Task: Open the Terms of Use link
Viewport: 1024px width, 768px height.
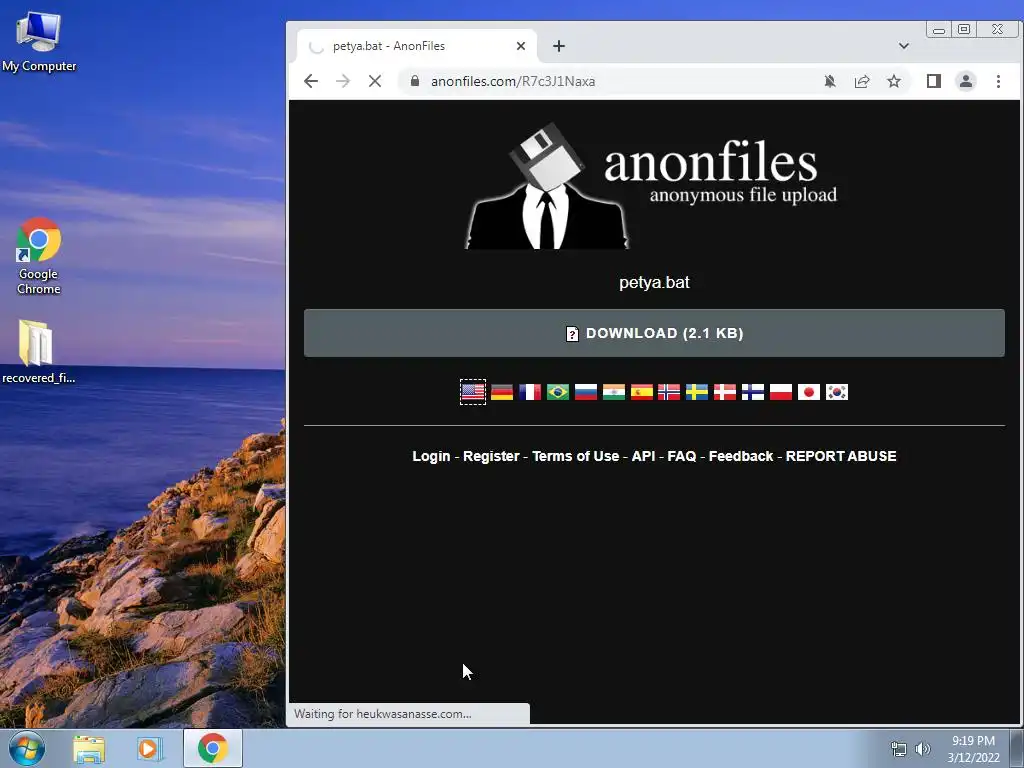Action: (575, 456)
